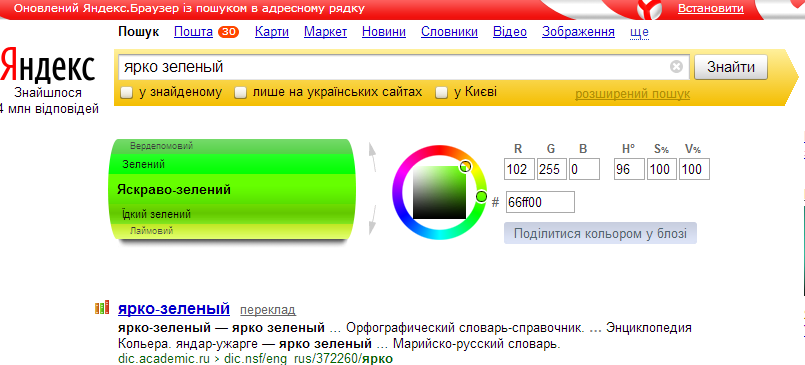Image resolution: width=805 pixels, height=365 pixels.
Task: Click the G value field showing 255
Action: pos(552,169)
